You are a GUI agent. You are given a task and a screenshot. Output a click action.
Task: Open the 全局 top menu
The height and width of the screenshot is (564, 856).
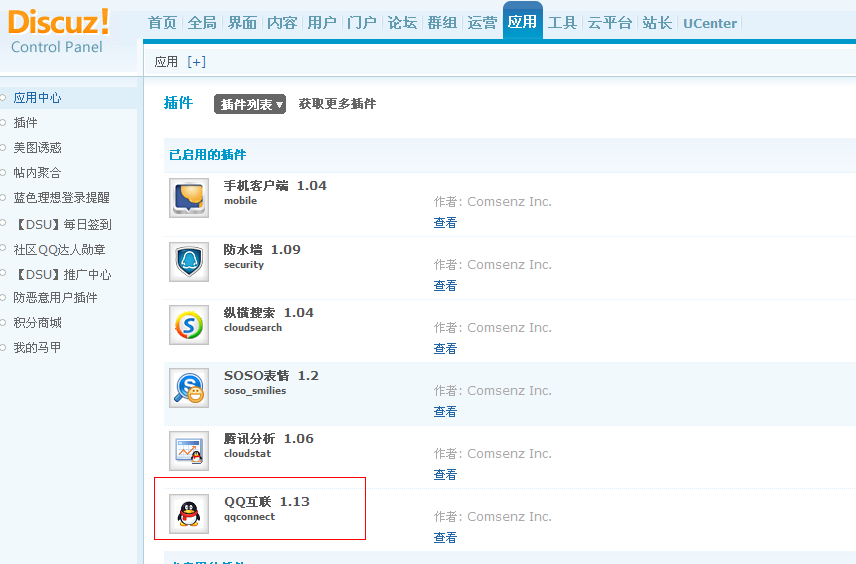pyautogui.click(x=202, y=23)
